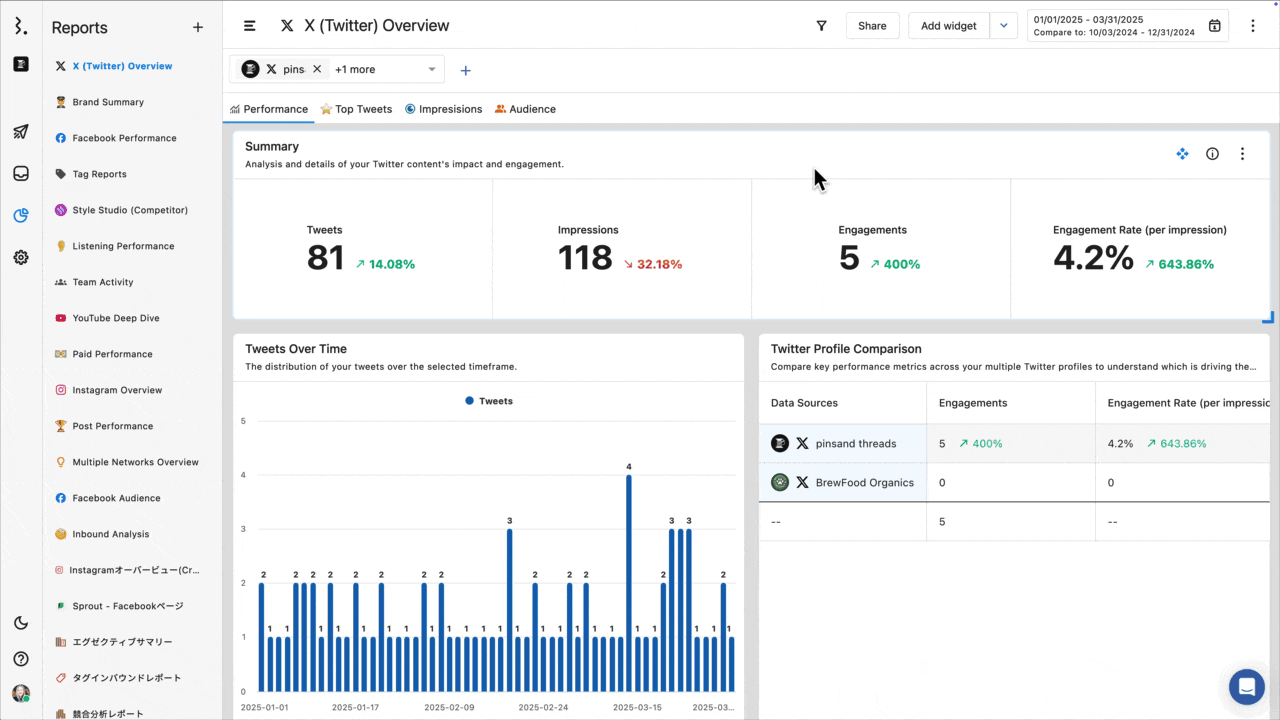Image resolution: width=1280 pixels, height=720 pixels.
Task: Open the Intercom chat bubble
Action: coord(1246,687)
